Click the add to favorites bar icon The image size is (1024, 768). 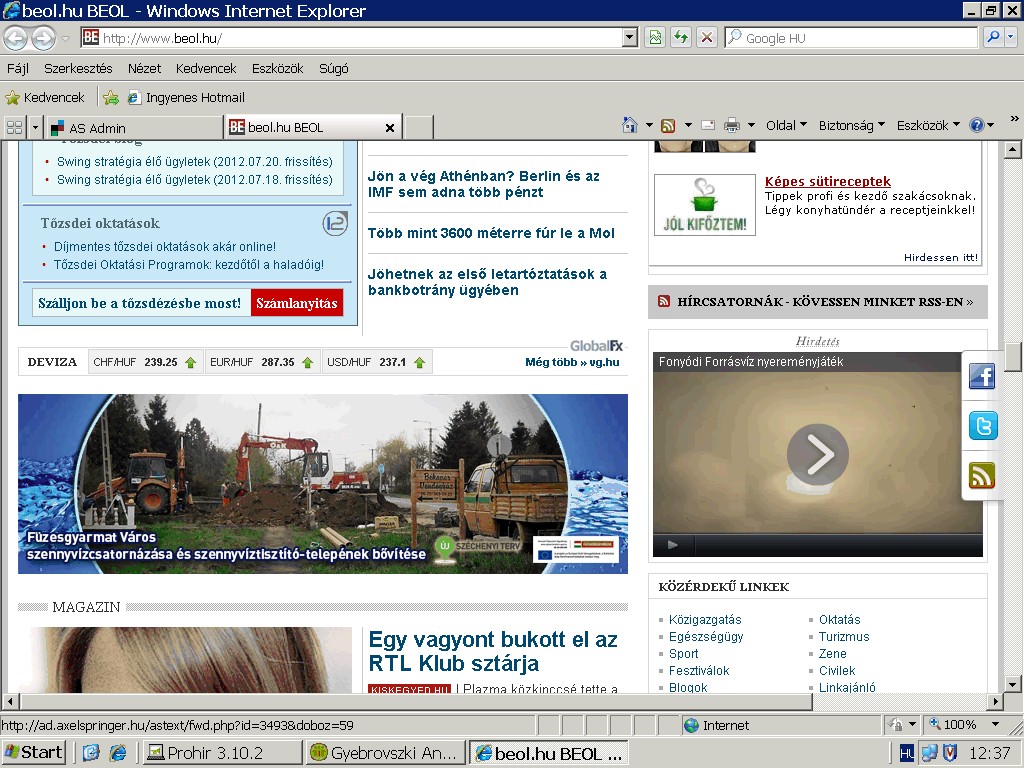pos(111,97)
